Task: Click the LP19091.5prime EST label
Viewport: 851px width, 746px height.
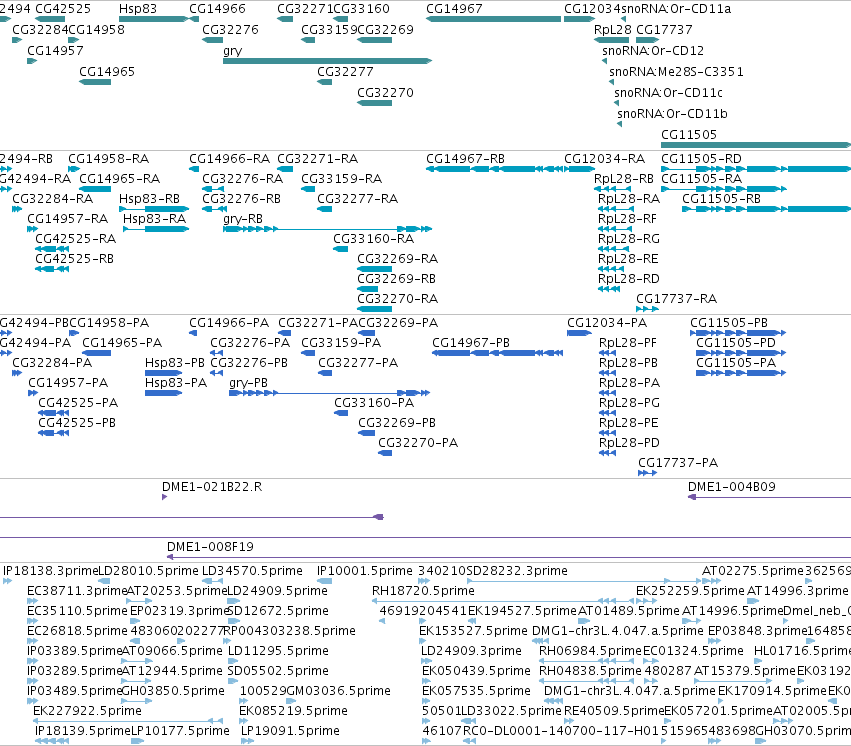Action: point(290,731)
